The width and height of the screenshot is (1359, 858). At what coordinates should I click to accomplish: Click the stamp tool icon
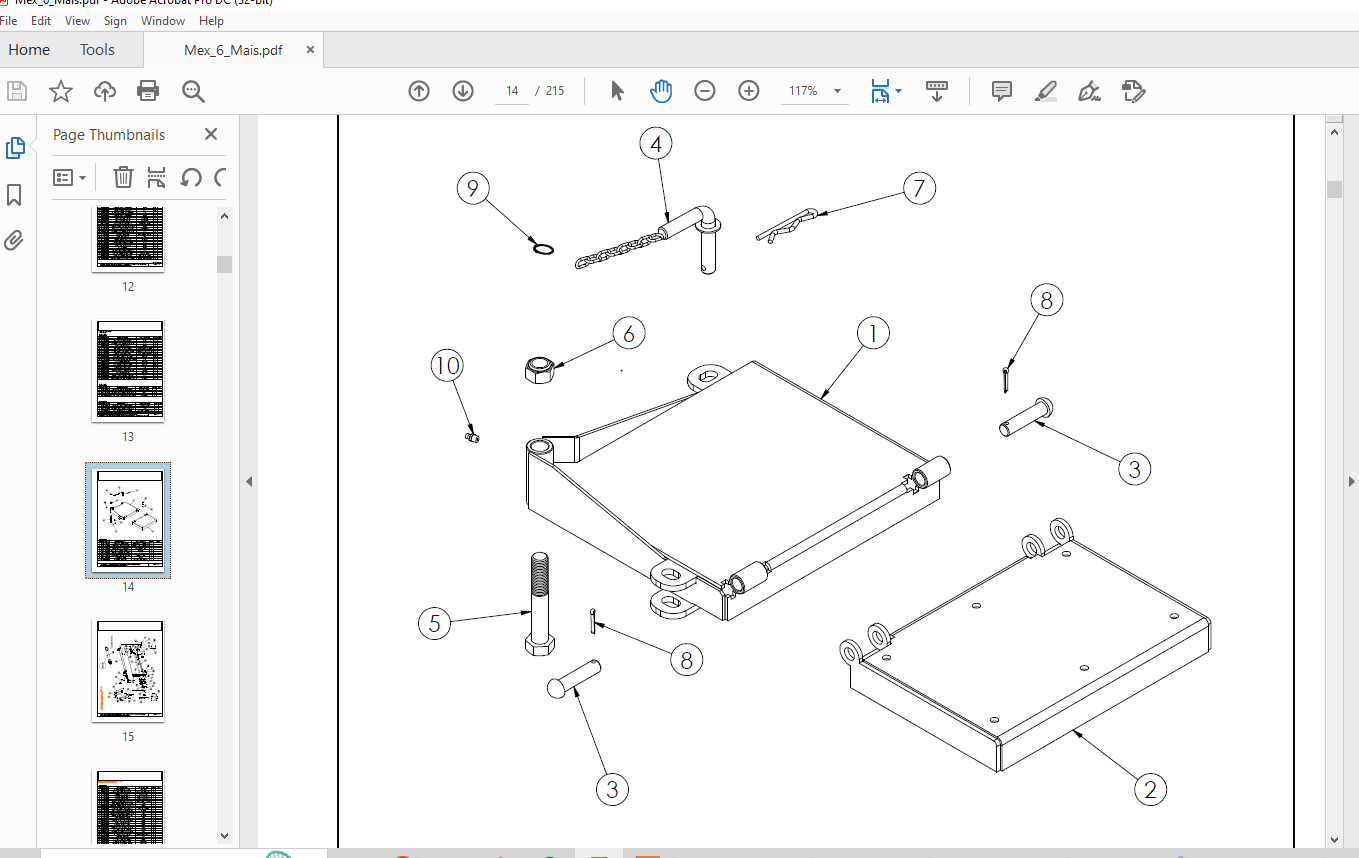tap(1134, 91)
